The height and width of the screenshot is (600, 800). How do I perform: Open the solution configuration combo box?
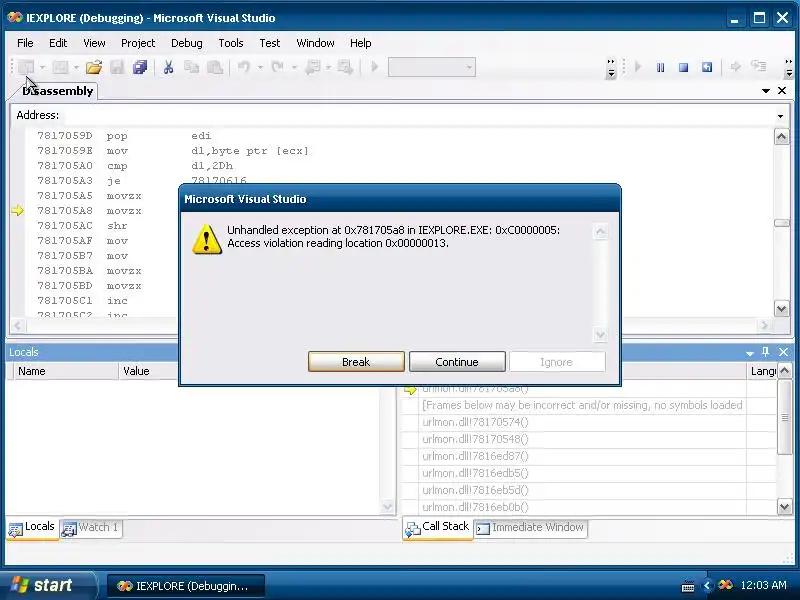tap(432, 67)
